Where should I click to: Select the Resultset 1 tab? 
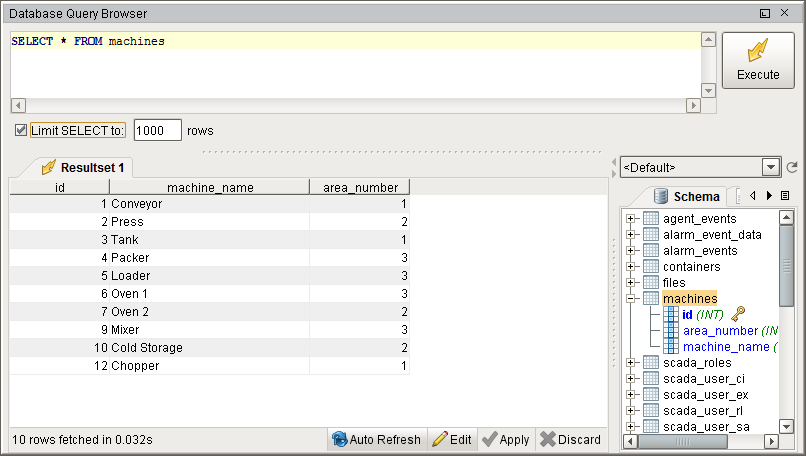click(x=82, y=168)
